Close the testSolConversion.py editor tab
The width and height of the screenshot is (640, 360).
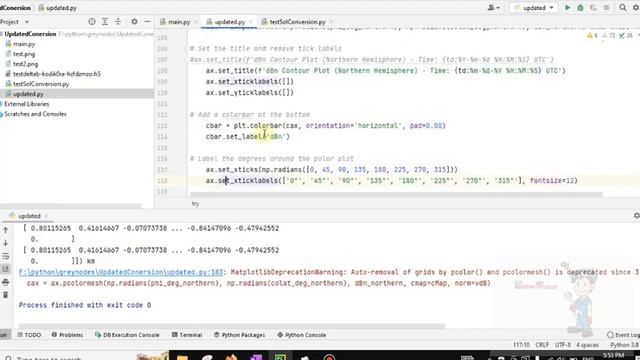tap(331, 22)
